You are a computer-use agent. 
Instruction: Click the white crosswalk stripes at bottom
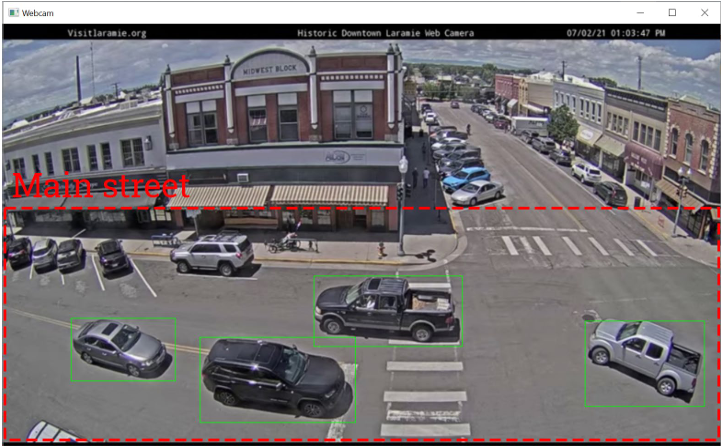[423, 394]
